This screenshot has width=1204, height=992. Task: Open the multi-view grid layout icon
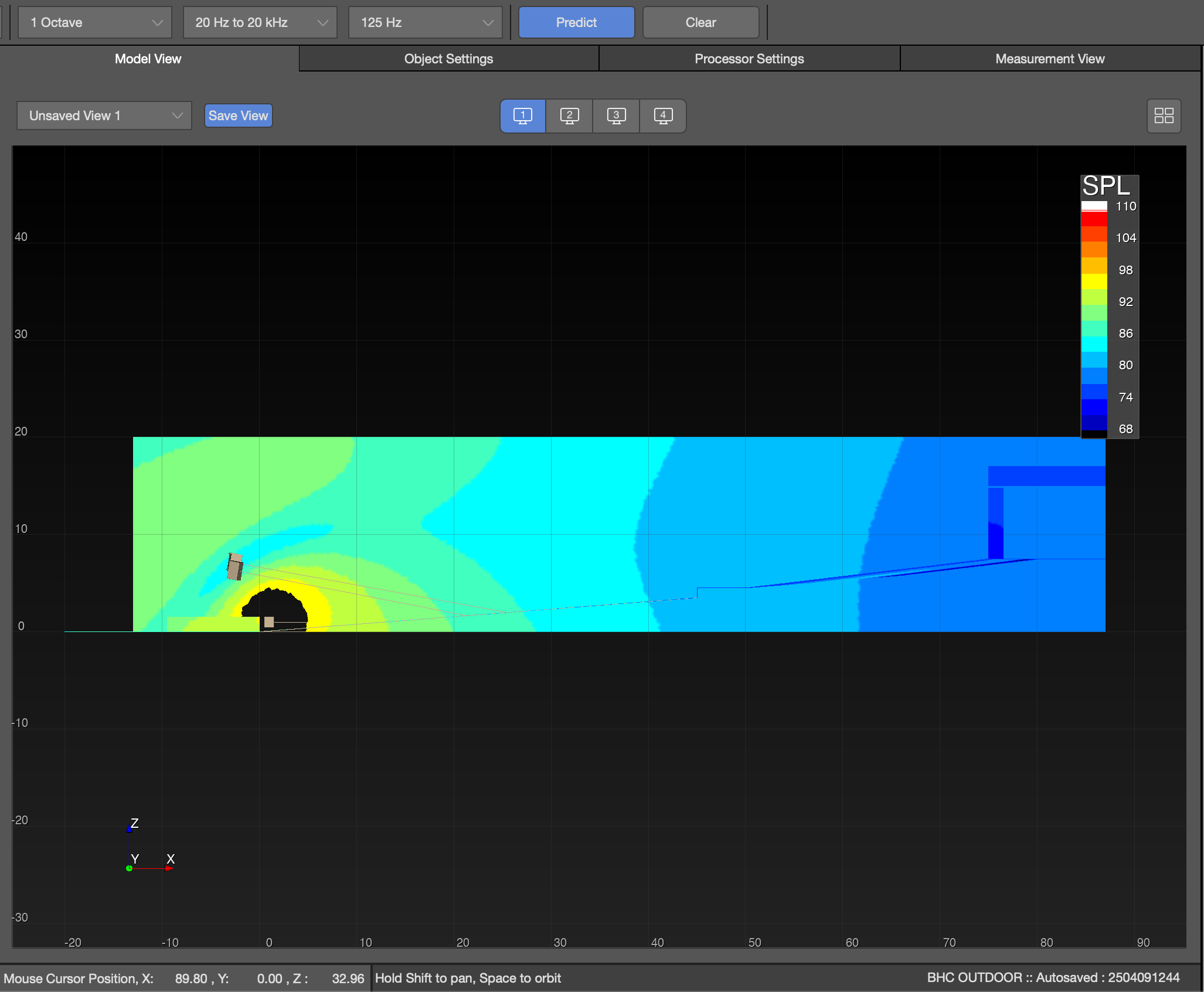tap(1164, 115)
